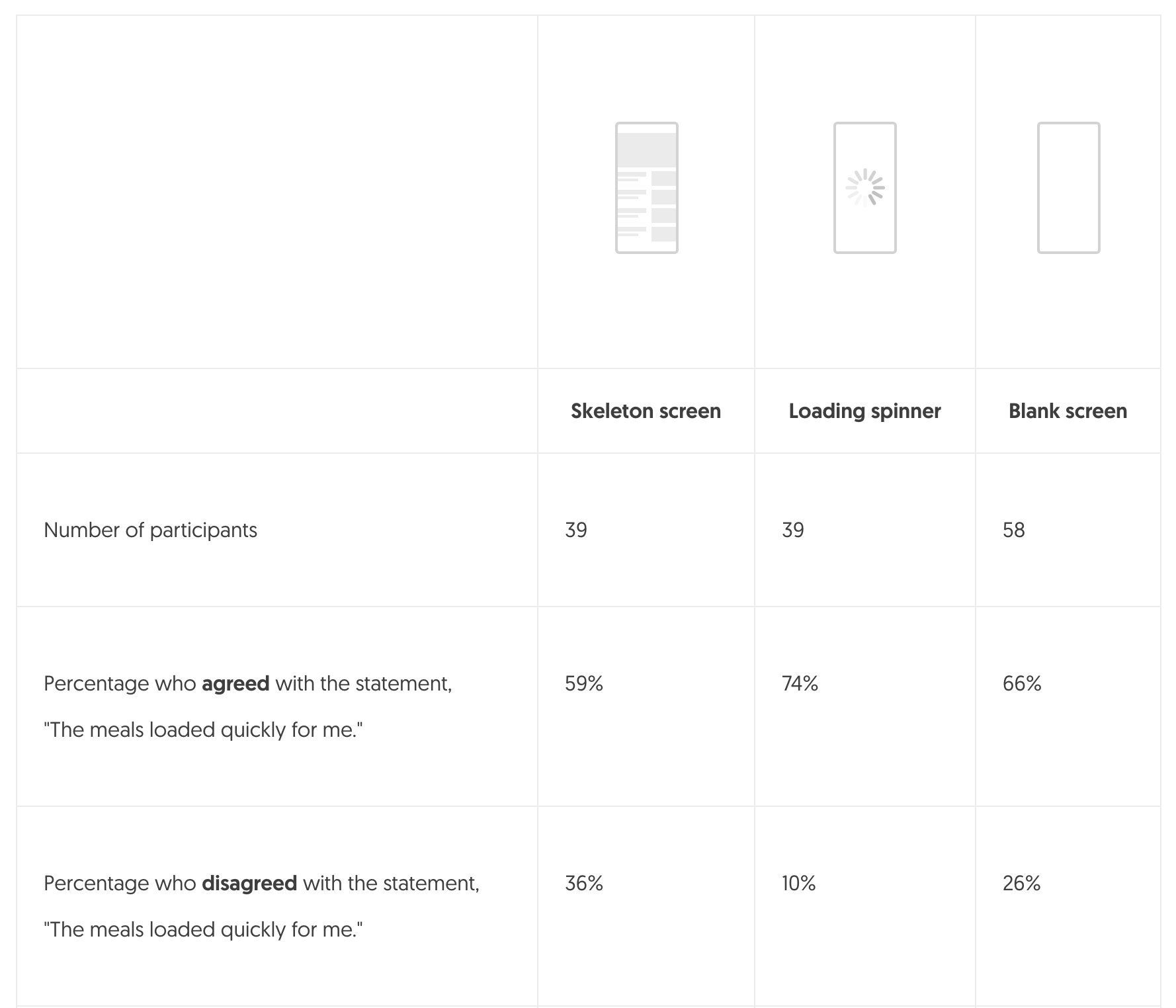Click the bold word disagreed
This screenshot has height=1008, width=1176.
[249, 884]
